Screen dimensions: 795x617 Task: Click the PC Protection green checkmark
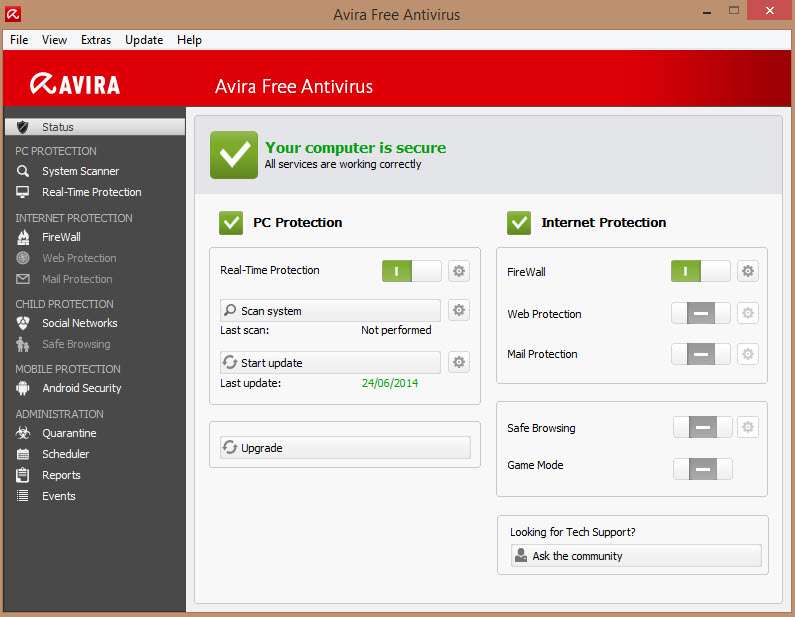pyautogui.click(x=231, y=223)
